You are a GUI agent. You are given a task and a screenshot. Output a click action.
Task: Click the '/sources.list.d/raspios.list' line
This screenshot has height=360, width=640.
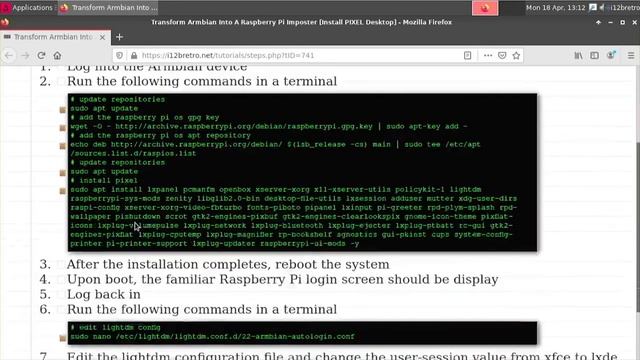(x=133, y=153)
